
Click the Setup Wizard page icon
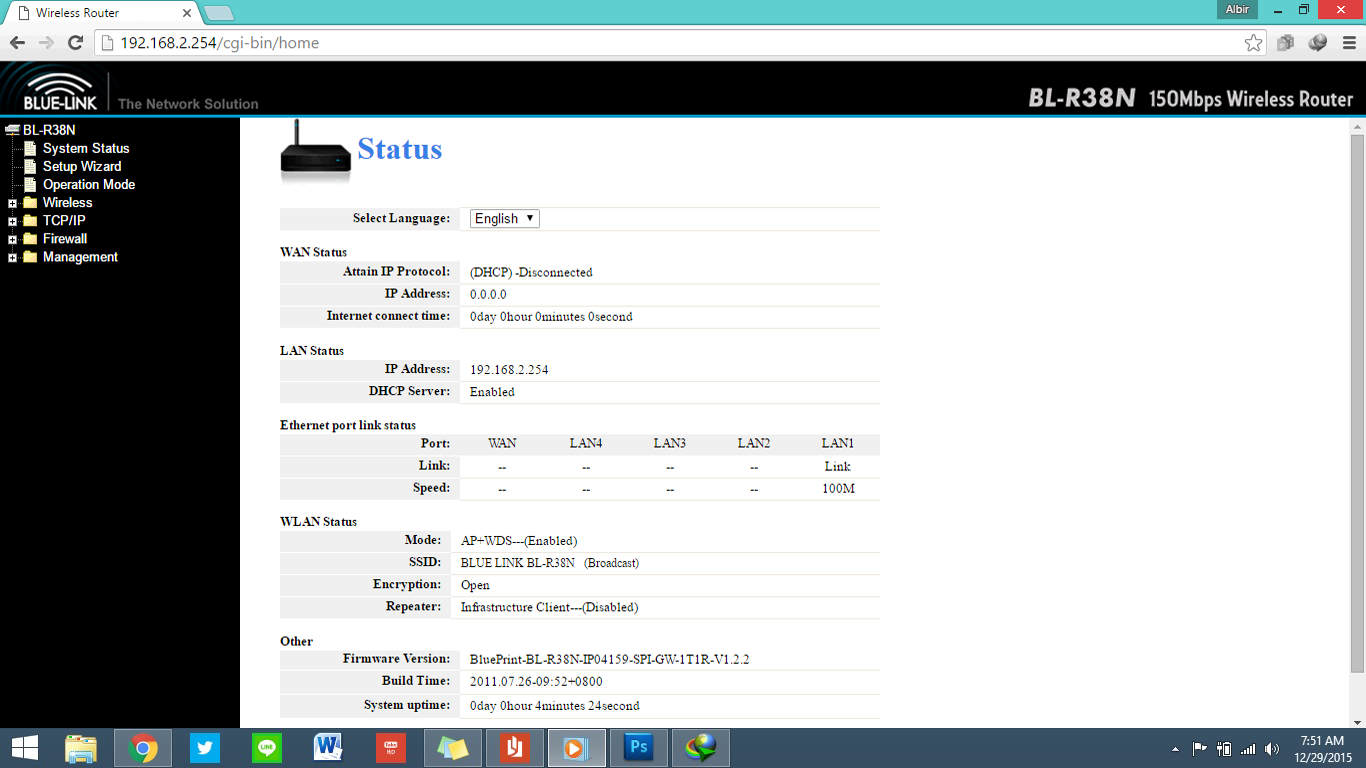[30, 166]
